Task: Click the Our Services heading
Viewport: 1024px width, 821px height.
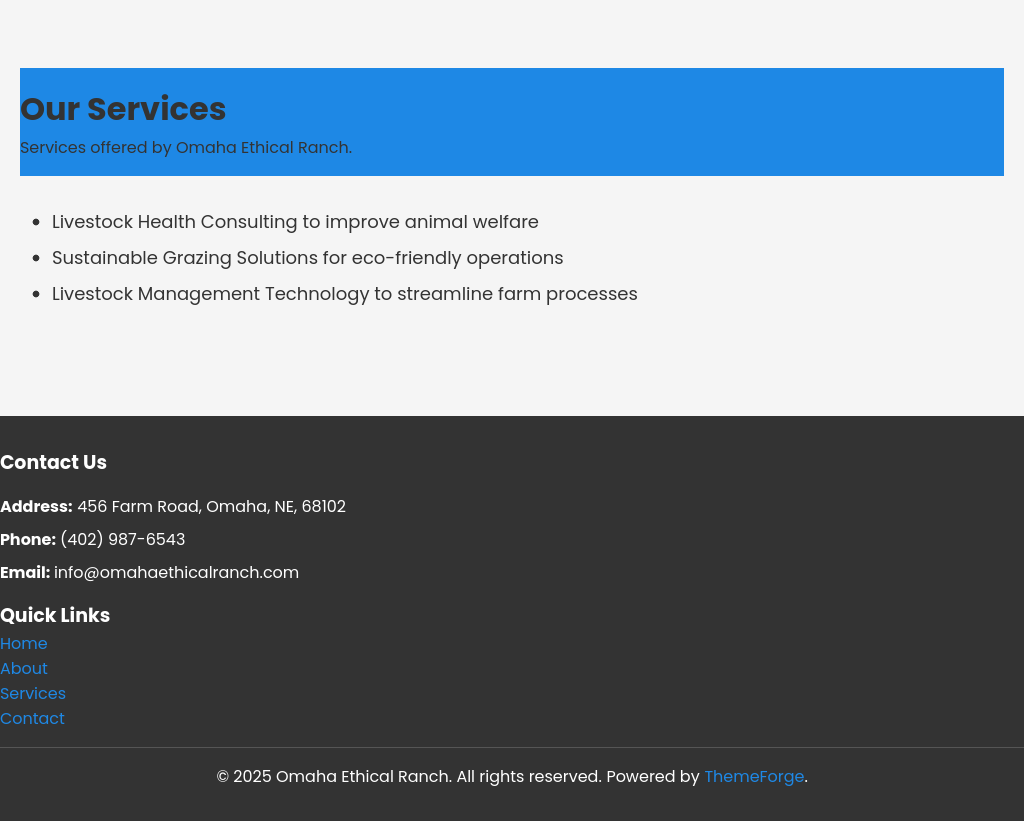Action: coord(123,109)
